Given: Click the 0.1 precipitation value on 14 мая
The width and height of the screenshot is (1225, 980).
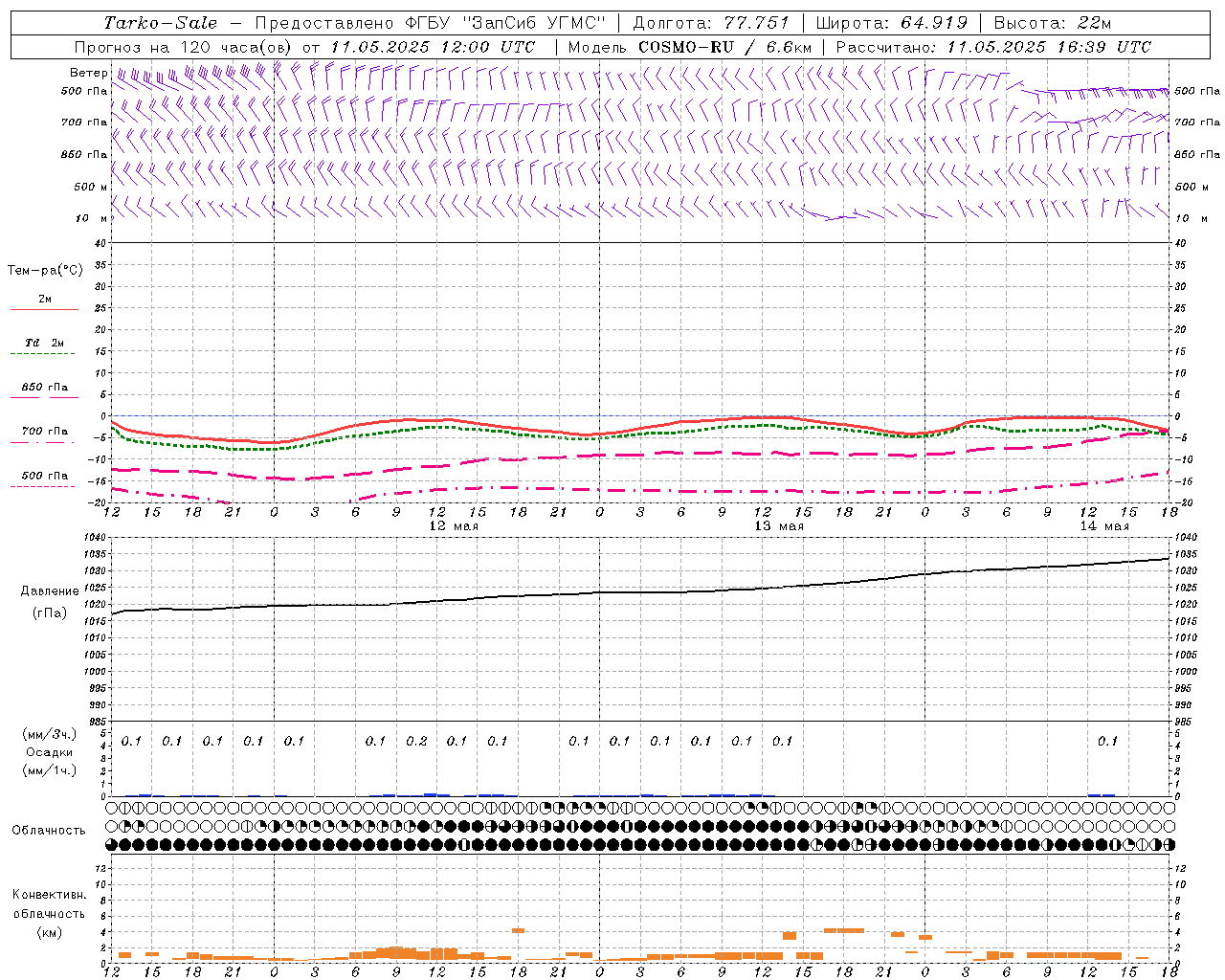Looking at the screenshot, I should [x=1107, y=741].
